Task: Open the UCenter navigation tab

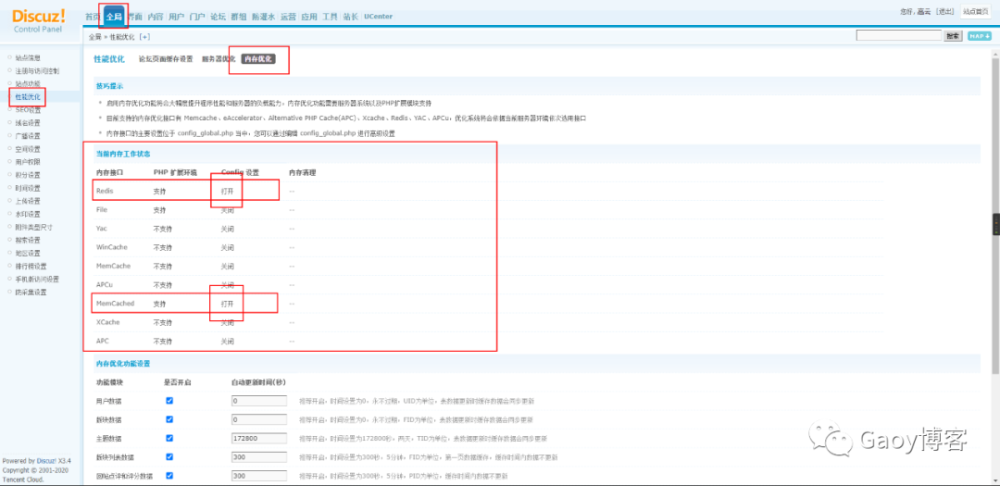Action: click(378, 17)
